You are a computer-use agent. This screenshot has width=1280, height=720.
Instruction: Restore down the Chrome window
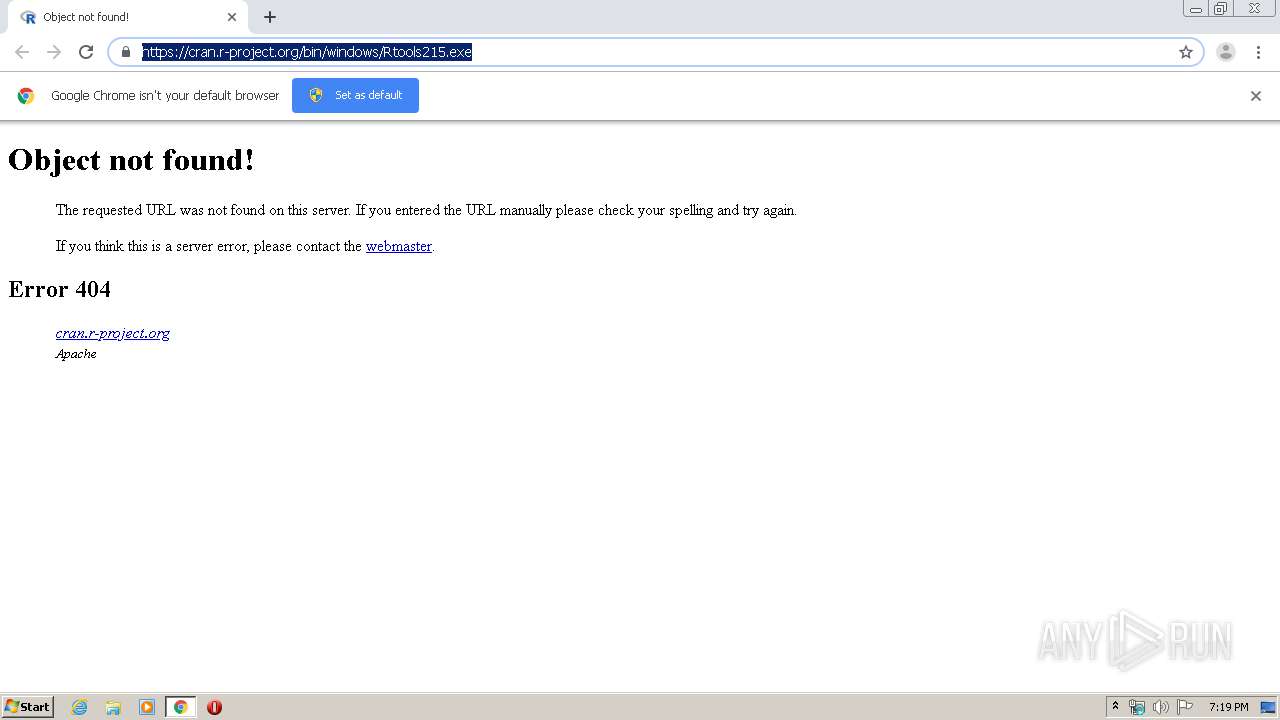(x=1221, y=9)
